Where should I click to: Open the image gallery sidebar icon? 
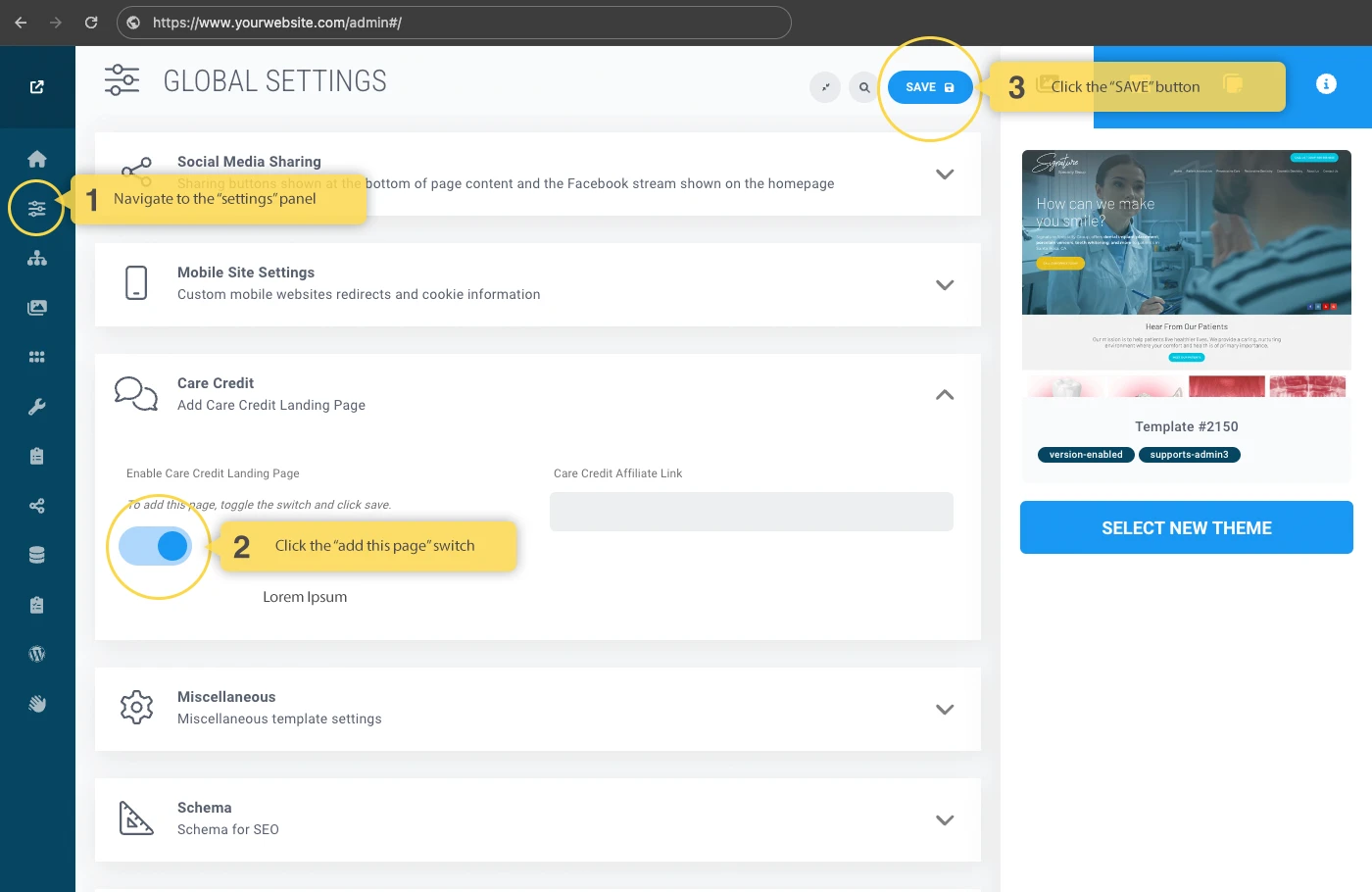(x=37, y=308)
